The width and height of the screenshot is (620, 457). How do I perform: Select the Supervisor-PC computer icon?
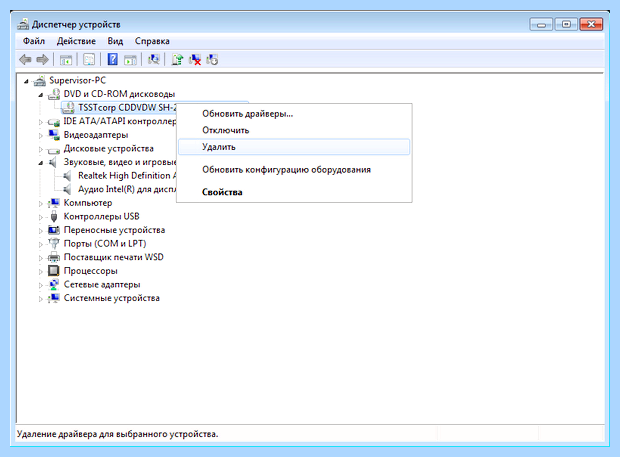(40, 81)
